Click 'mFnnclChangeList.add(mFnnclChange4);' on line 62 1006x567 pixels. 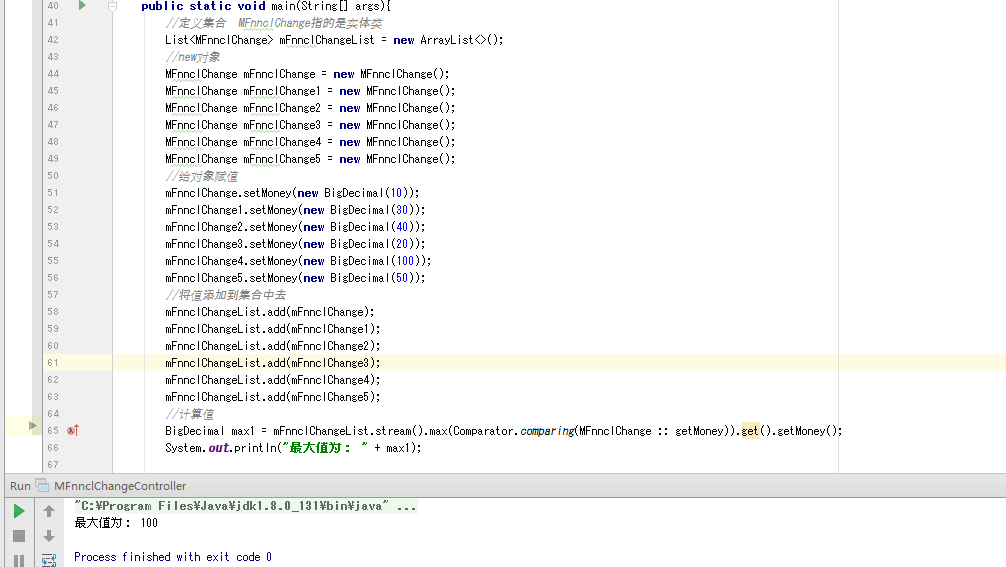point(273,380)
